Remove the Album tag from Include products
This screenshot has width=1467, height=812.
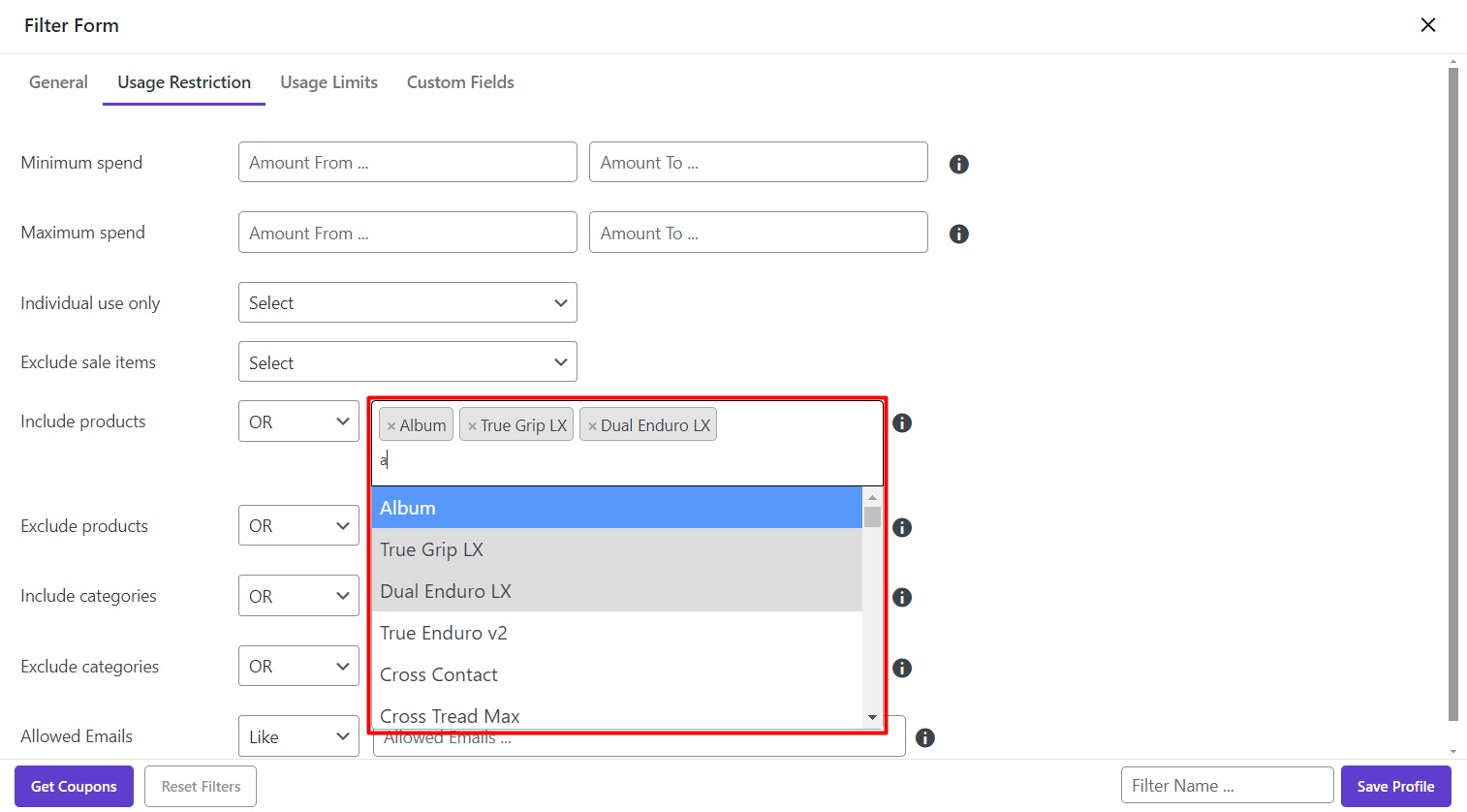pyautogui.click(x=391, y=426)
